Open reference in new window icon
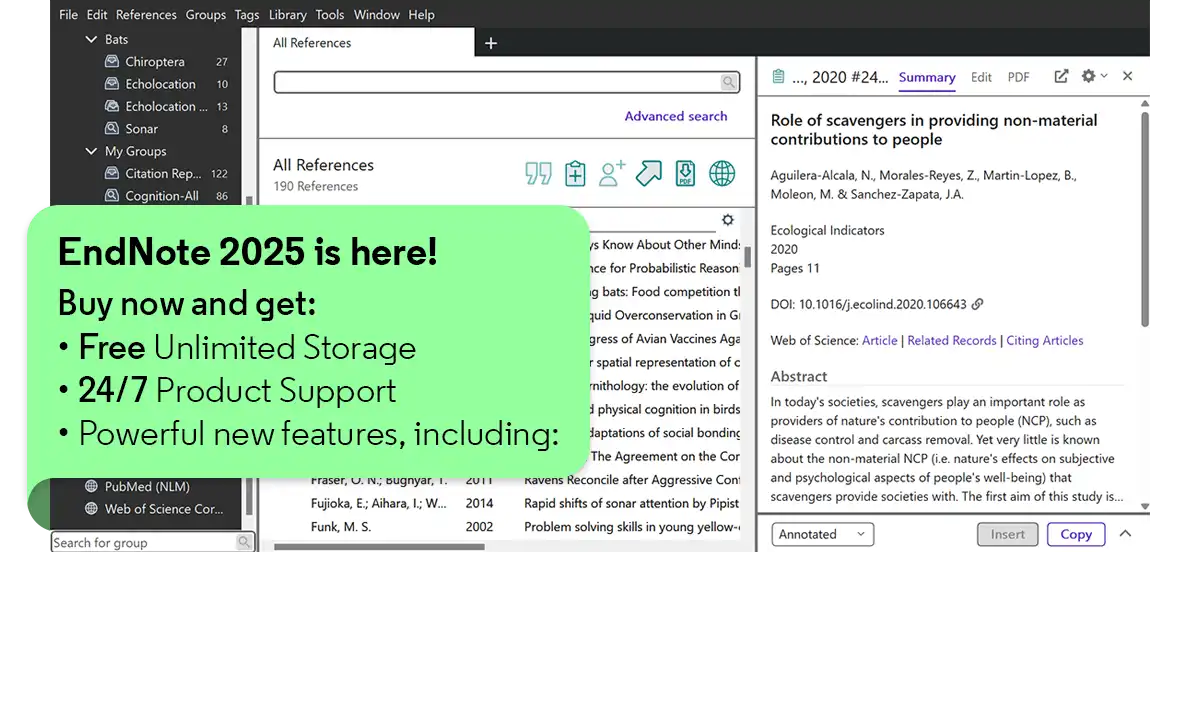This screenshot has height=720, width=1200. [1061, 76]
